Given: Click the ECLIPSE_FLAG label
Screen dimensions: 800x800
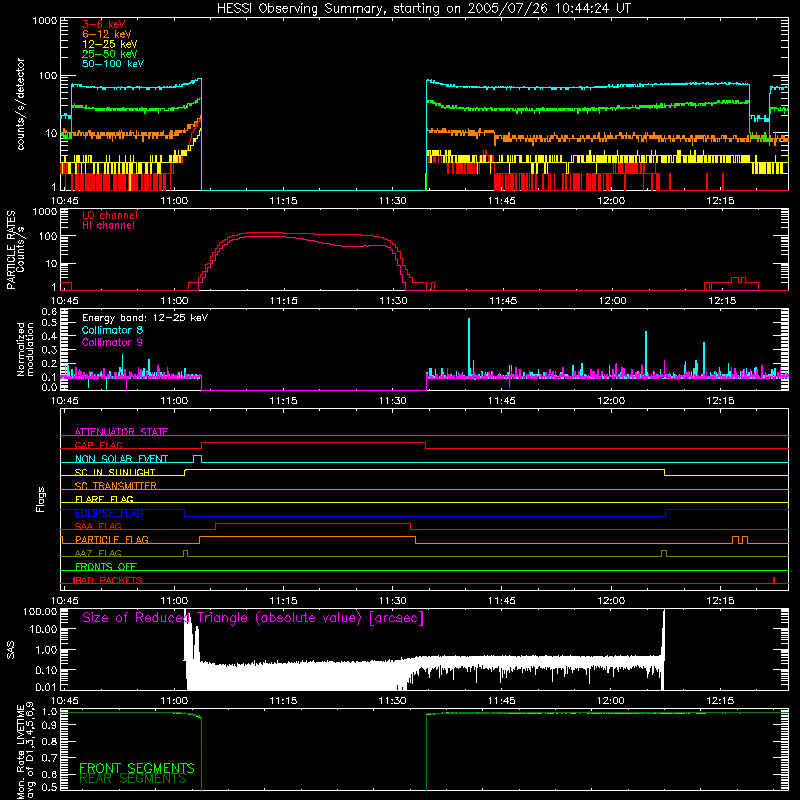Looking at the screenshot, I should [109, 513].
